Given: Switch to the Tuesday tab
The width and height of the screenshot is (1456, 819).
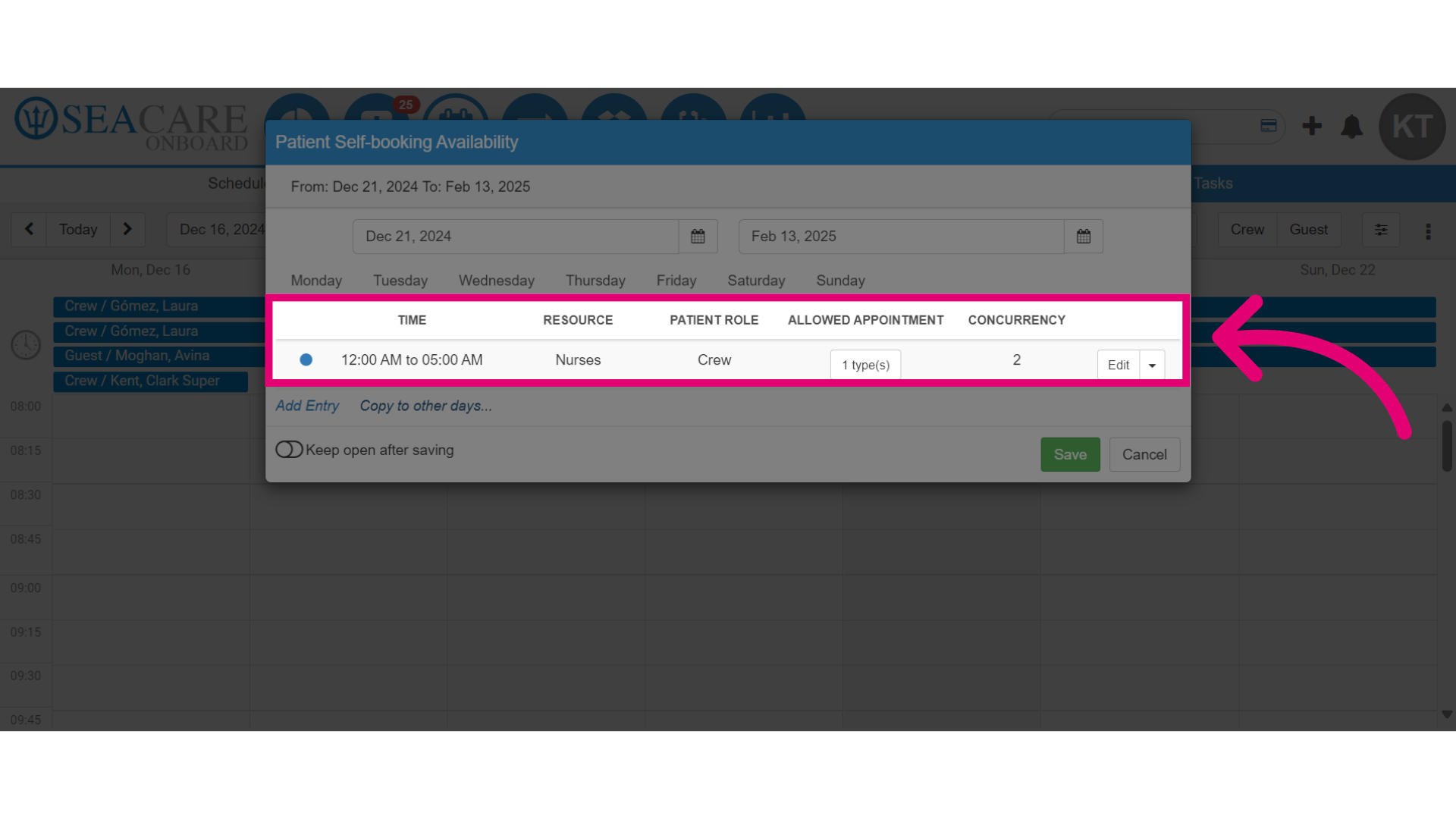Looking at the screenshot, I should [x=400, y=281].
